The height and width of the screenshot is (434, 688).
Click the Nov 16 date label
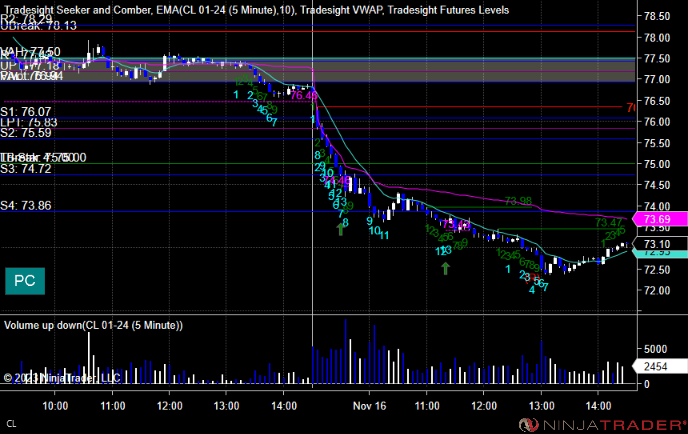click(x=369, y=406)
